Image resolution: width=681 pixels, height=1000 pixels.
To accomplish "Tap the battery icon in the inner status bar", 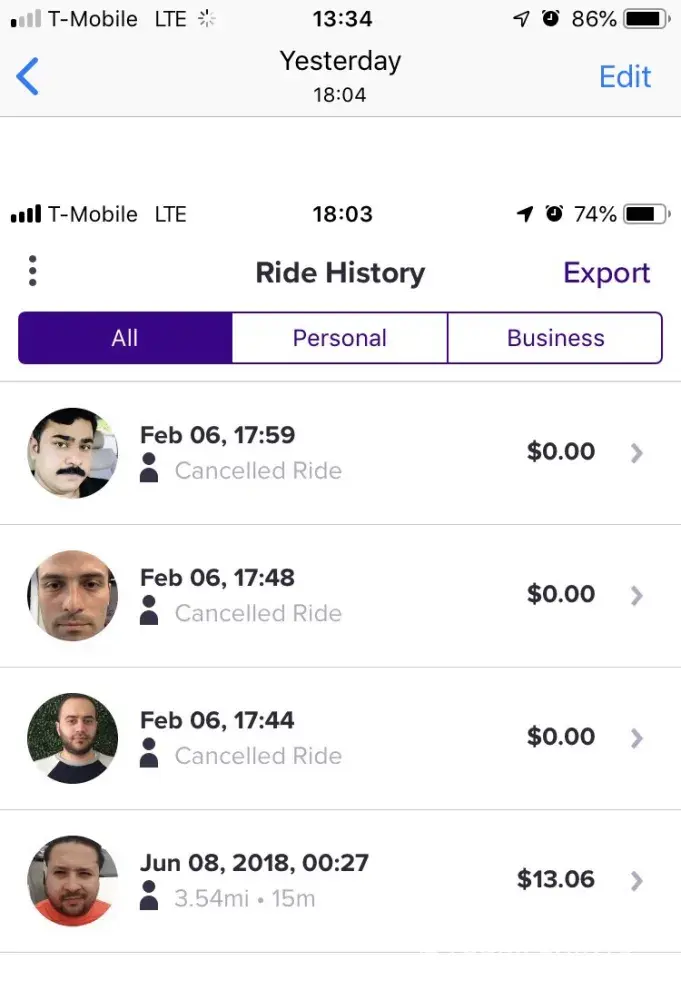I will [x=645, y=214].
